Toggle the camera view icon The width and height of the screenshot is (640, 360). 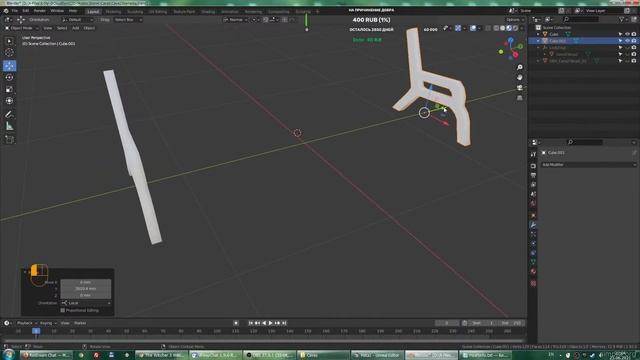[520, 87]
